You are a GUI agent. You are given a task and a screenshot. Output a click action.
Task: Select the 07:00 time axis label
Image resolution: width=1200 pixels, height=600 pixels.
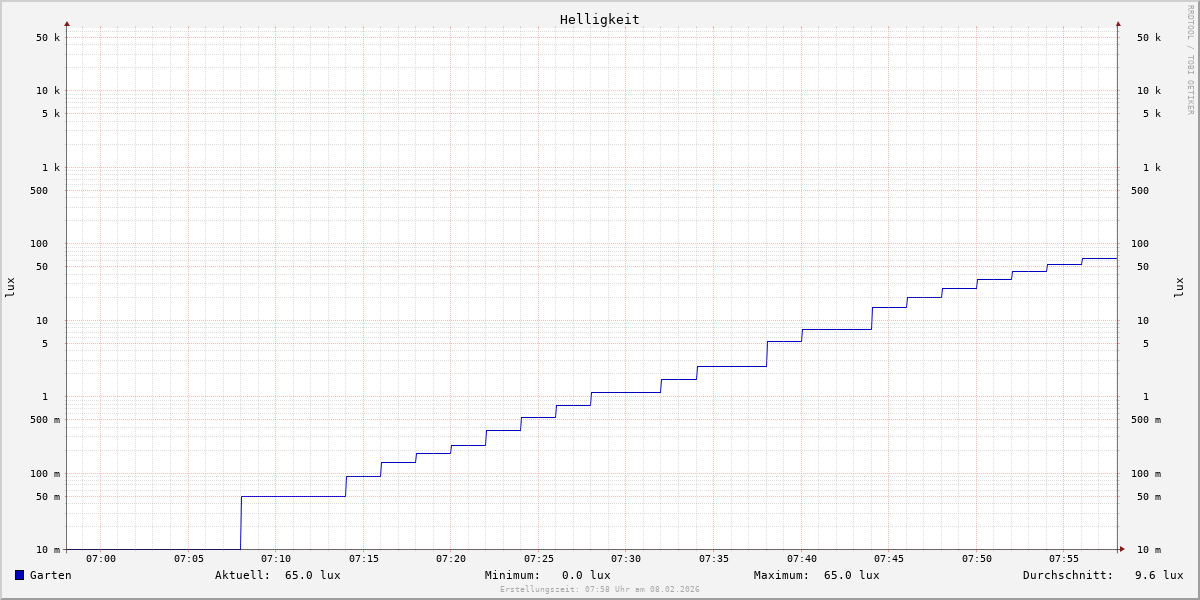tap(101, 559)
